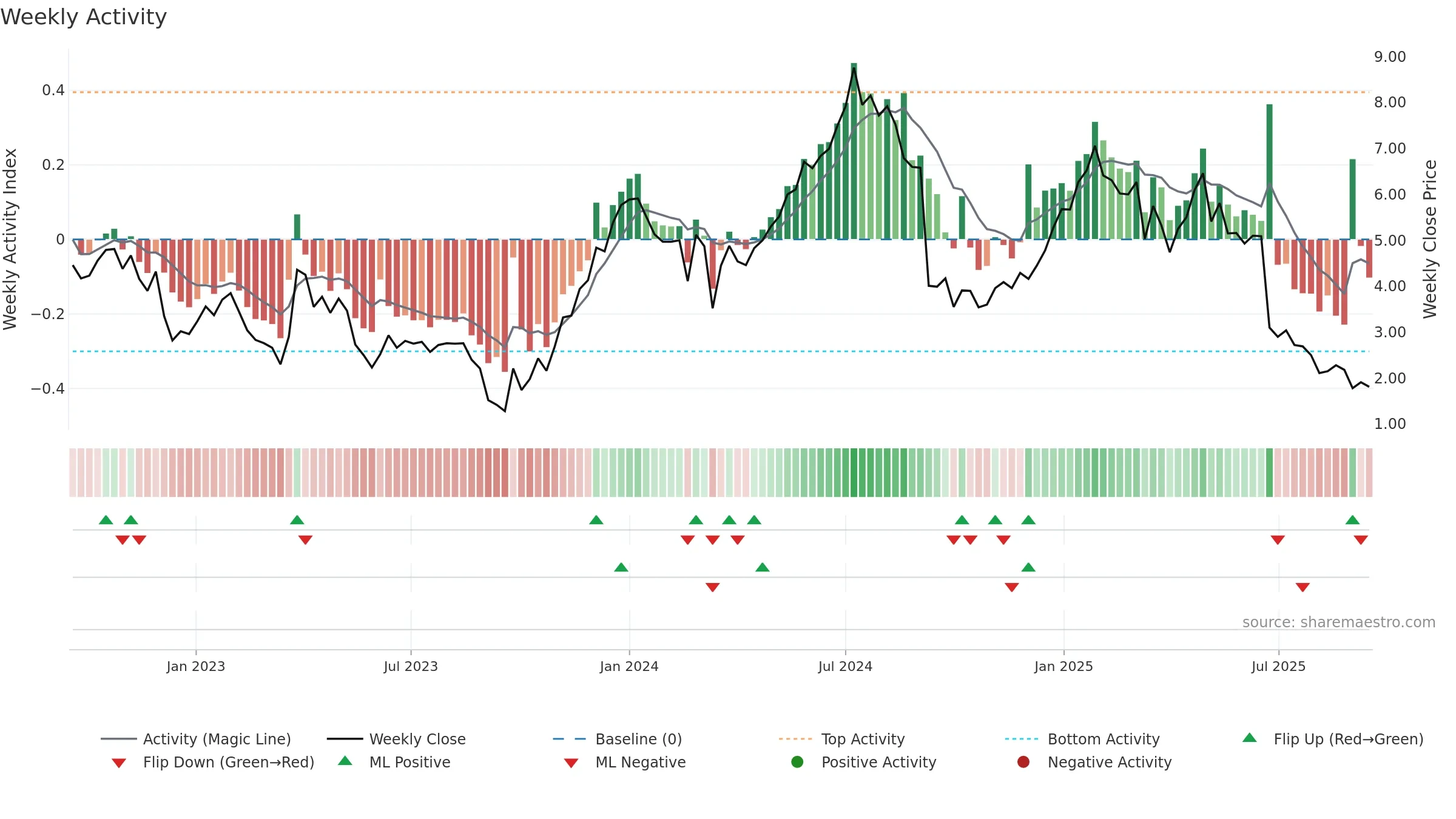Image resolution: width=1456 pixels, height=819 pixels.
Task: Click the ML Negative marker after Jul 2025
Action: coord(1303,587)
